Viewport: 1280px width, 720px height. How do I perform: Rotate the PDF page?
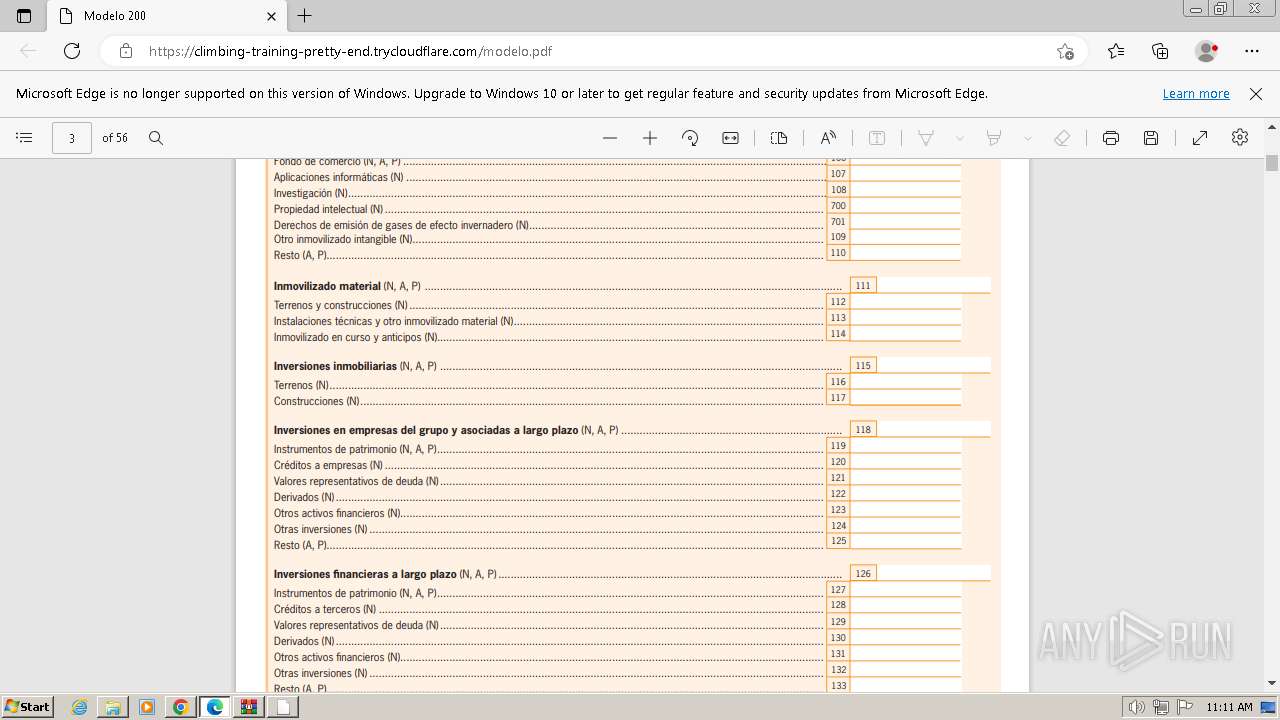(690, 138)
